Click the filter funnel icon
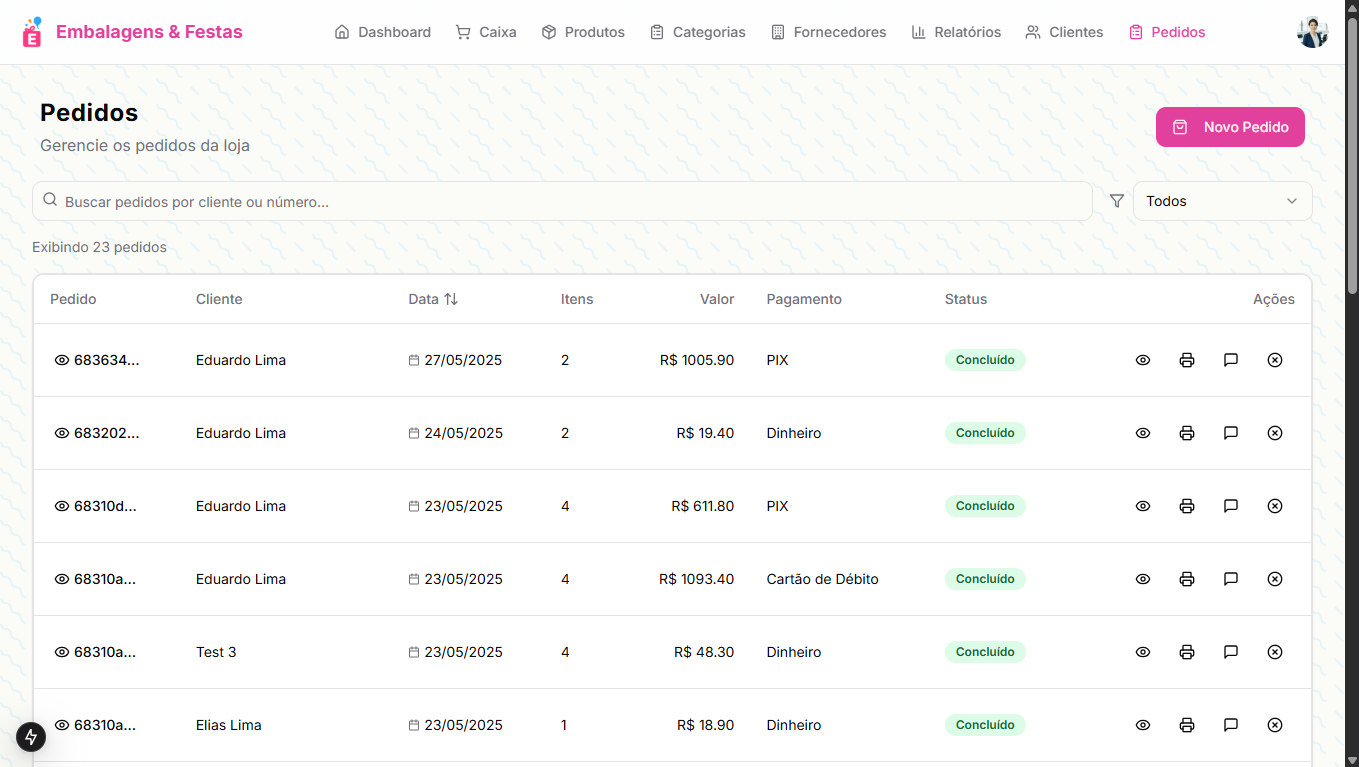This screenshot has height=767, width=1359. click(1117, 201)
